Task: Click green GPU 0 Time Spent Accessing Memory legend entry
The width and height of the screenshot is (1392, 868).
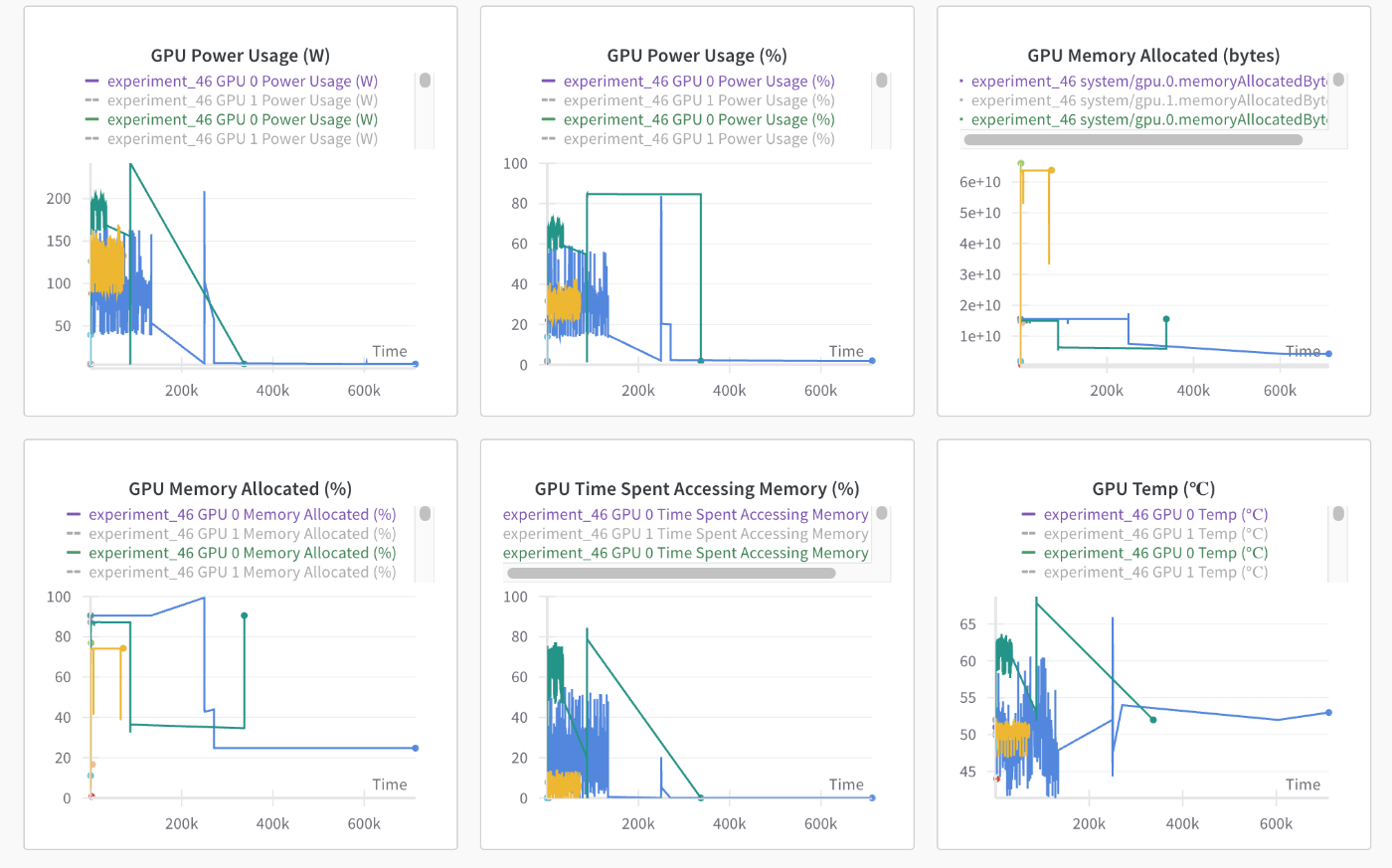Action: 686,553
